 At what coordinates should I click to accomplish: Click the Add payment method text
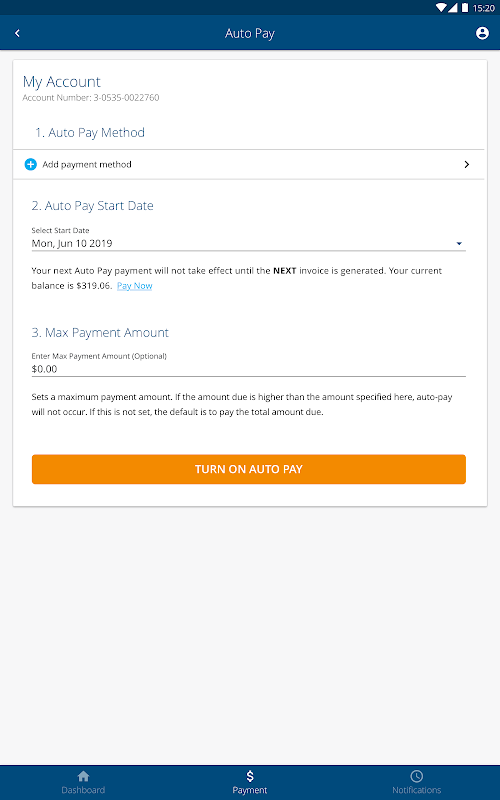click(x=87, y=164)
